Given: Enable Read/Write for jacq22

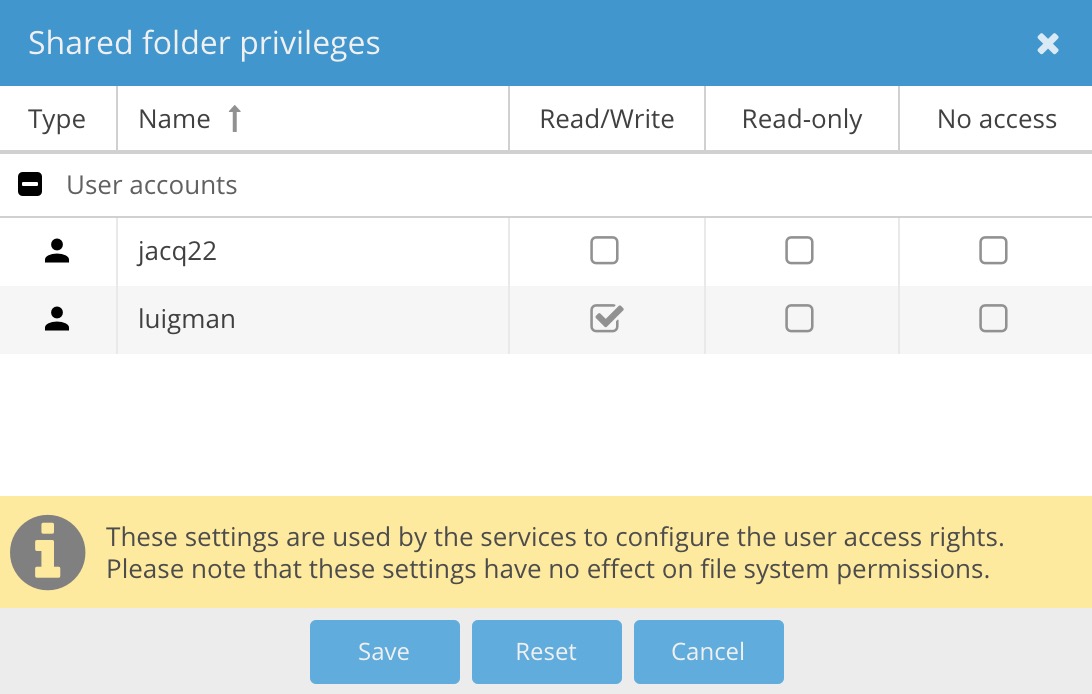Looking at the screenshot, I should pos(604,251).
